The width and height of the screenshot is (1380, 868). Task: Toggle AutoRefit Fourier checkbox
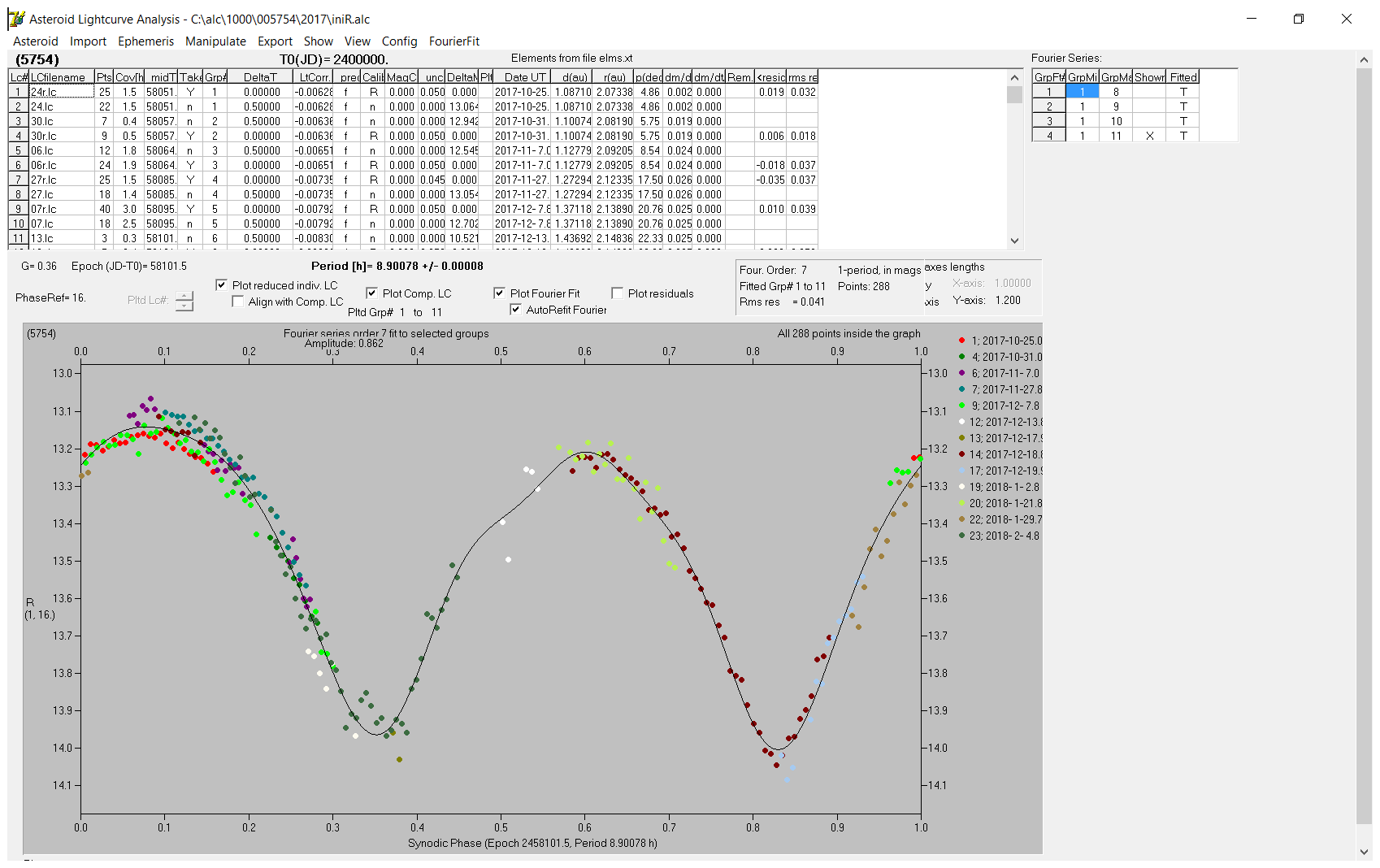pyautogui.click(x=515, y=310)
